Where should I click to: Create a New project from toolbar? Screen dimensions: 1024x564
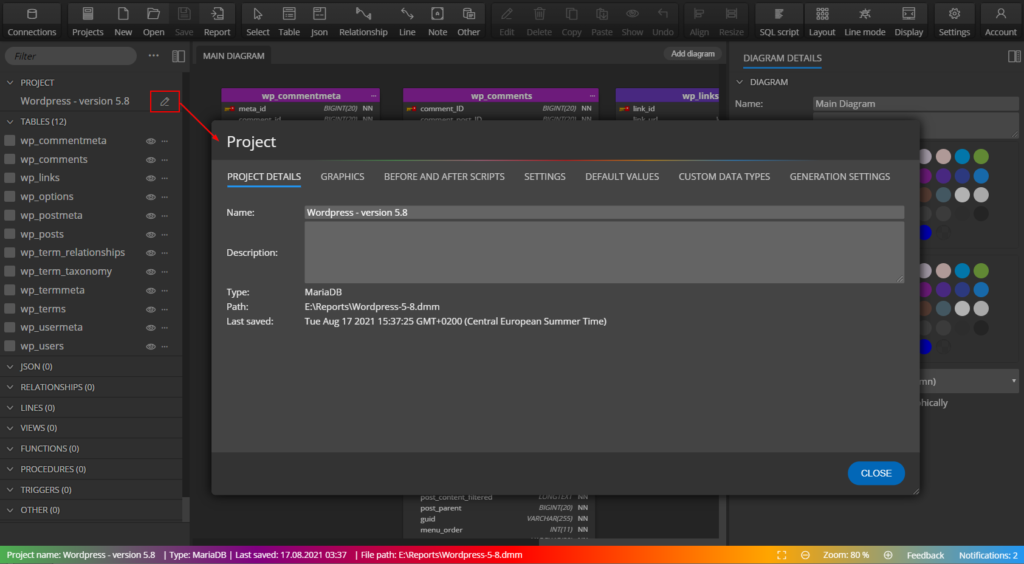123,21
